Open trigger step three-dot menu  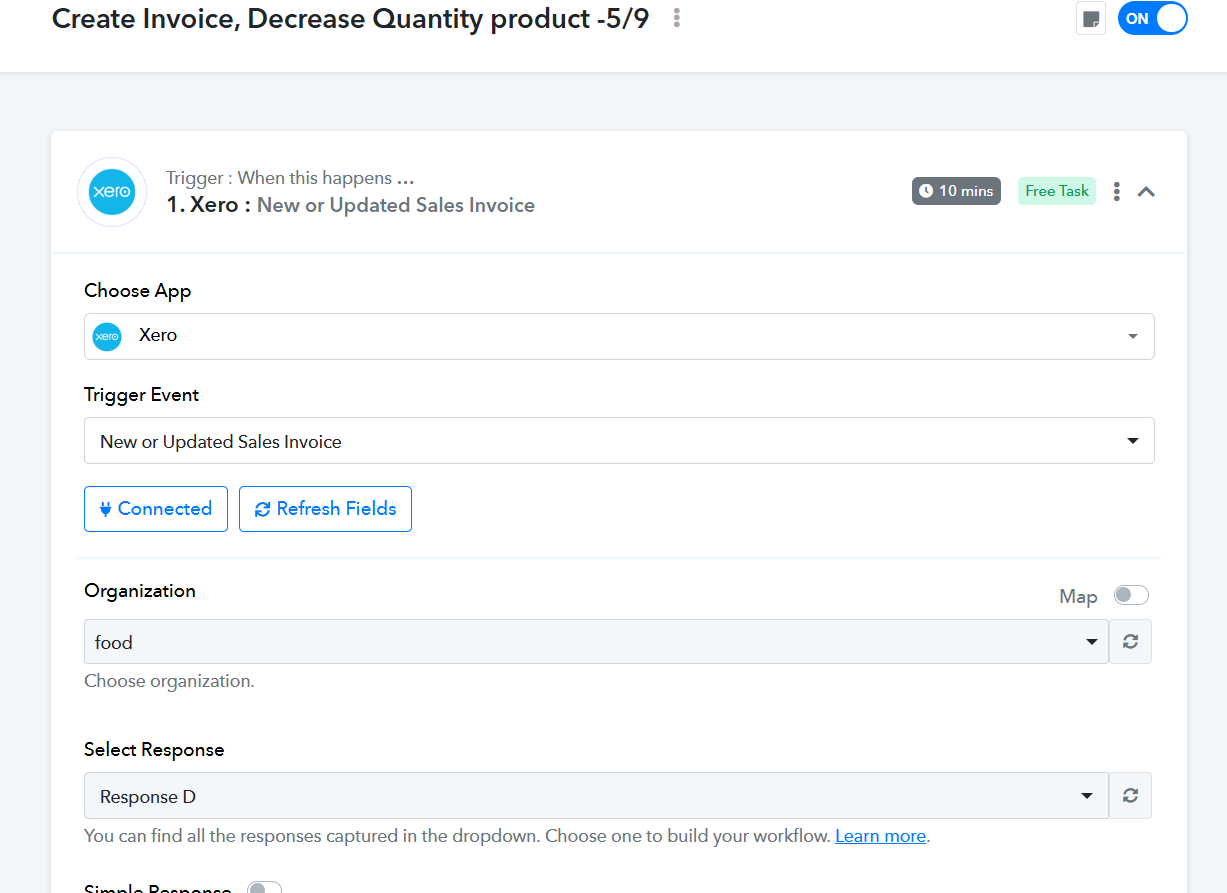coord(1117,191)
